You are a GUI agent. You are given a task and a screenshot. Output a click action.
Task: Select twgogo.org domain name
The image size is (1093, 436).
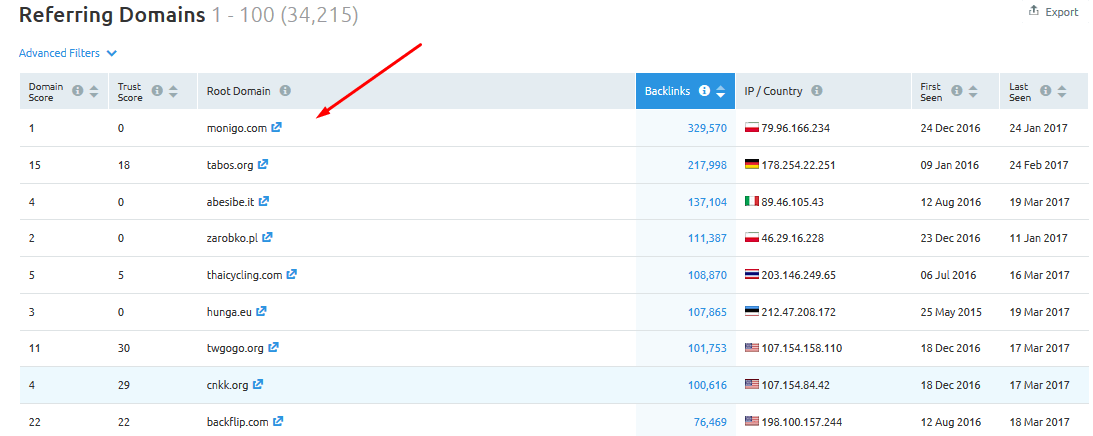[236, 348]
